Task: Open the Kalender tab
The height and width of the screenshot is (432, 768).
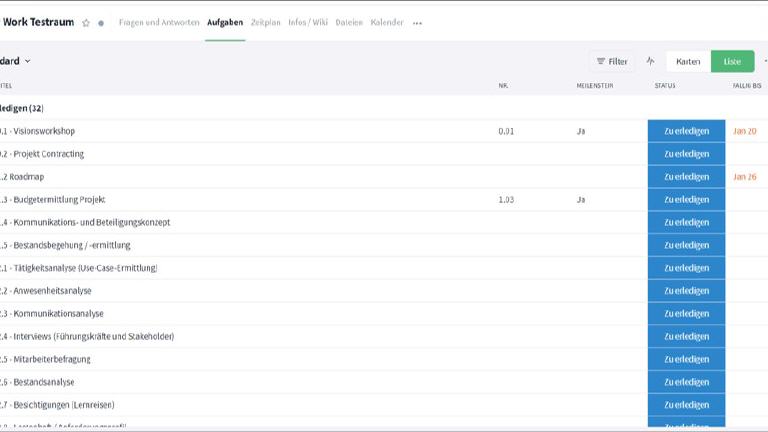Action: (x=387, y=22)
